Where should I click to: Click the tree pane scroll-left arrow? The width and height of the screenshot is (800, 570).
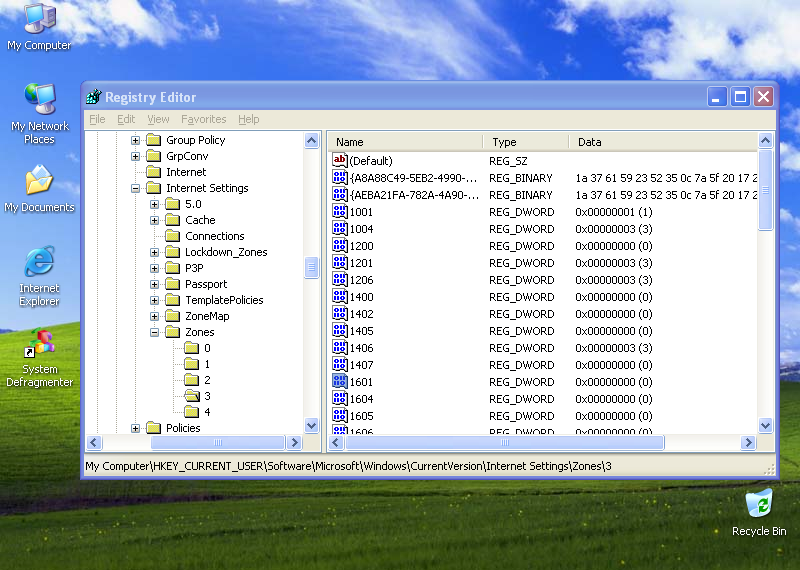pyautogui.click(x=94, y=442)
